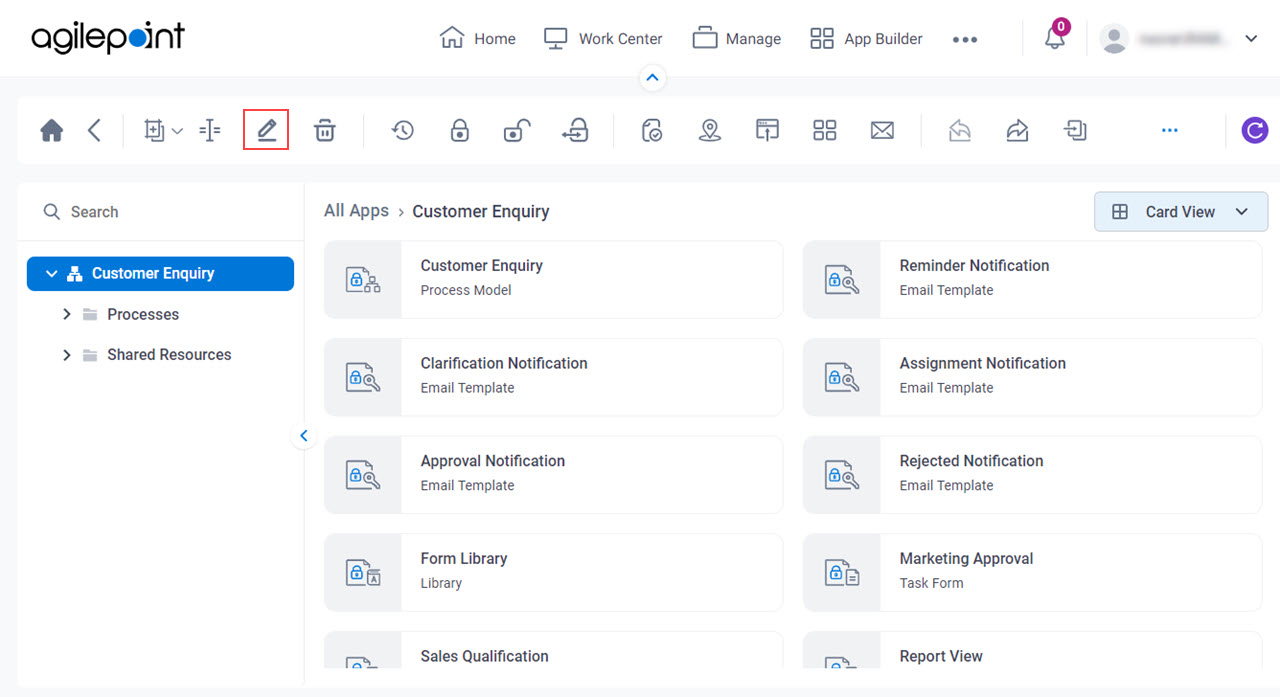The image size is (1280, 697).
Task: Open Clarification Notification card
Action: (553, 377)
